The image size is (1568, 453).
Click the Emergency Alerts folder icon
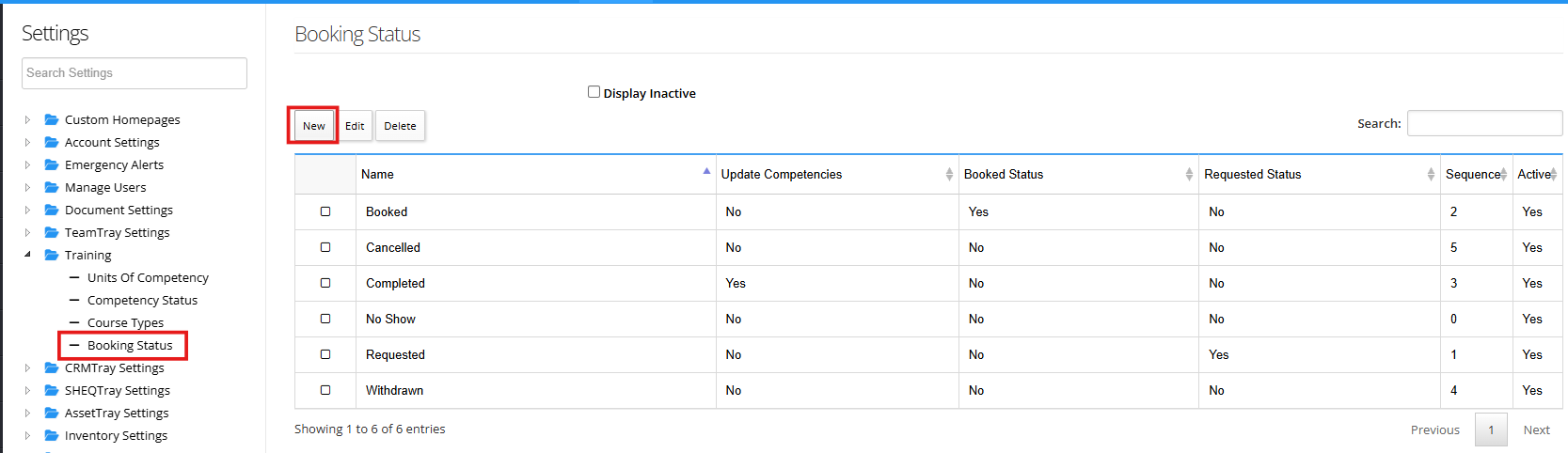[52, 164]
